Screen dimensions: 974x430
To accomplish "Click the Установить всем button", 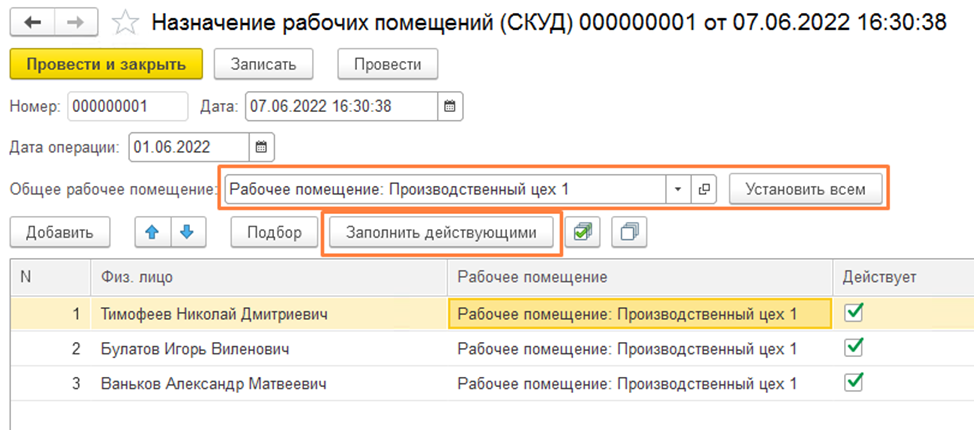I will tap(805, 189).
